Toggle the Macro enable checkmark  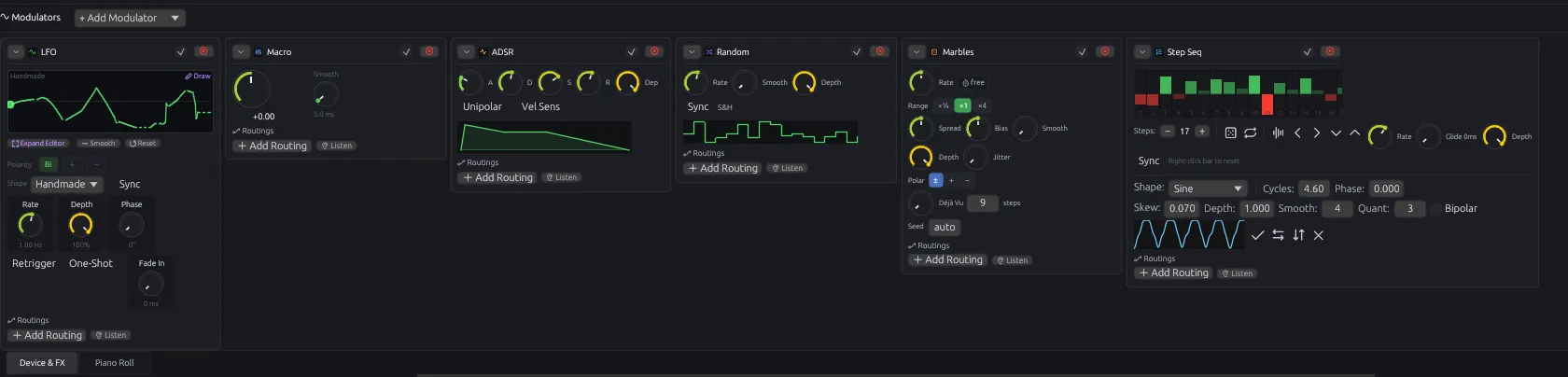[x=406, y=52]
